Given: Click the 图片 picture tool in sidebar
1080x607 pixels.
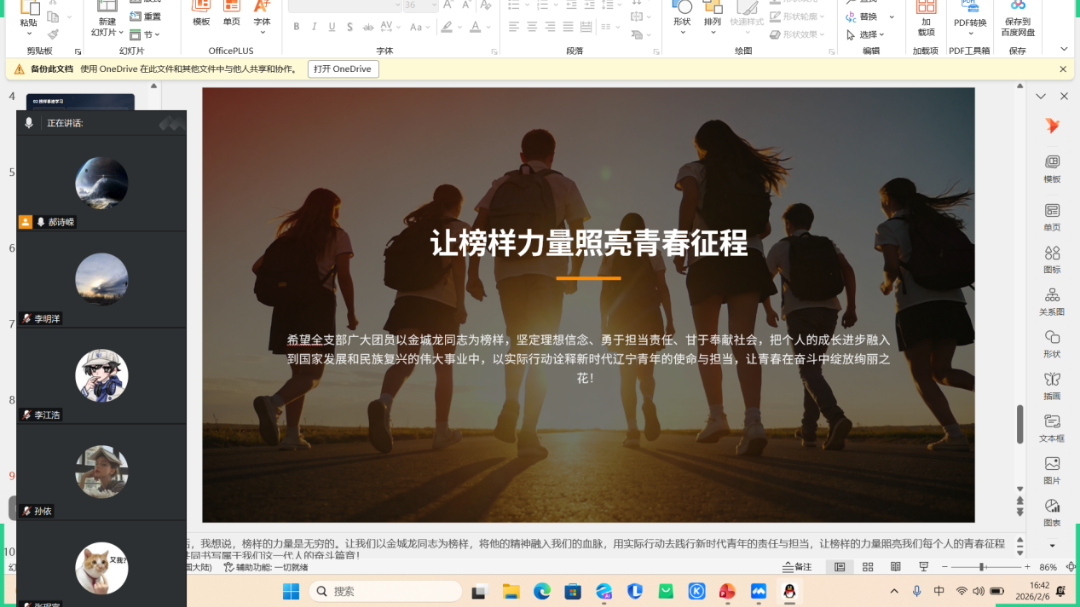Looking at the screenshot, I should point(1051,469).
